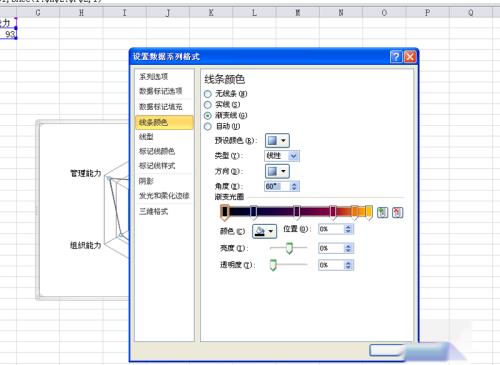
Task: Open the 标记线颜色 tab
Action: pos(157,151)
